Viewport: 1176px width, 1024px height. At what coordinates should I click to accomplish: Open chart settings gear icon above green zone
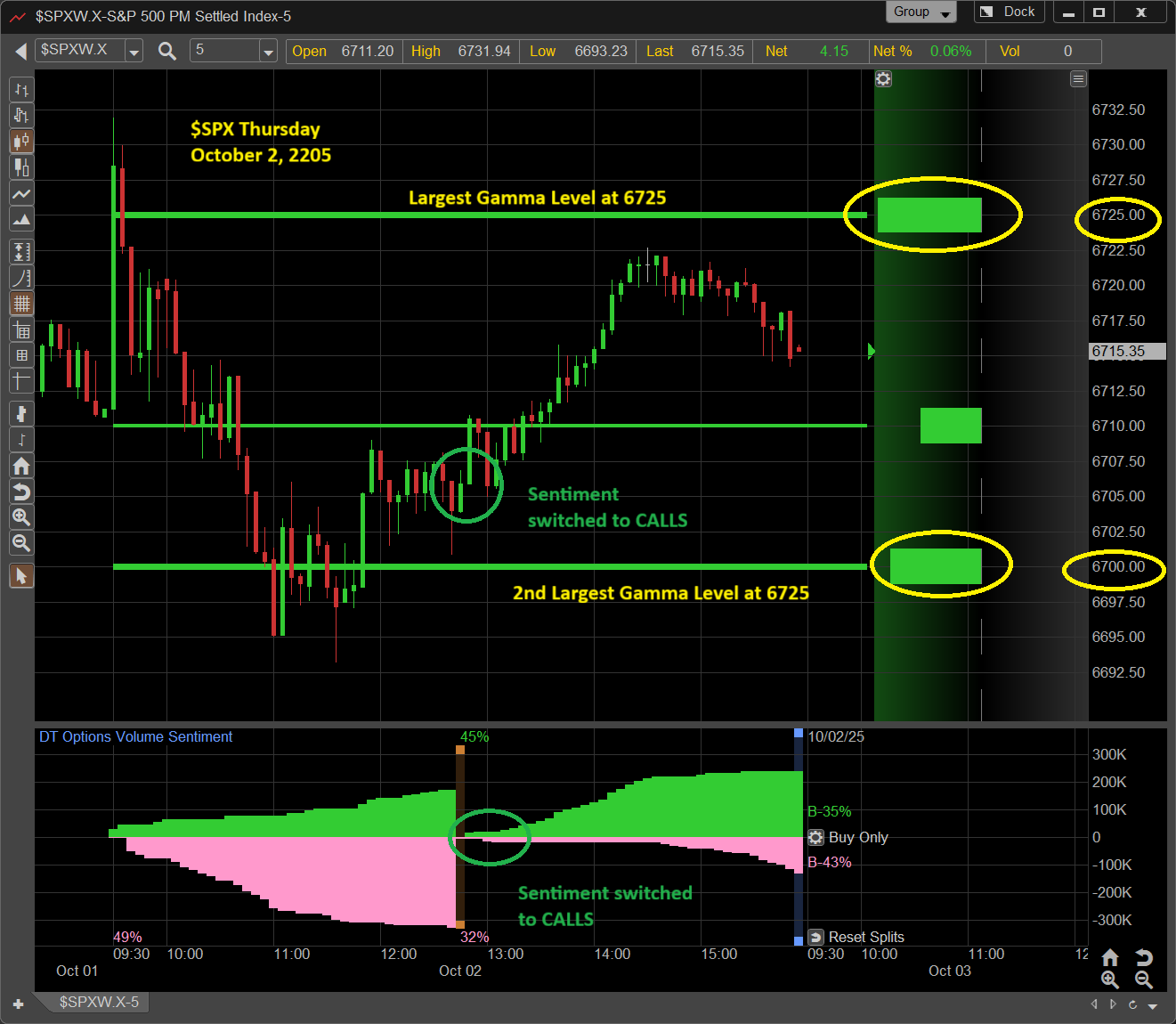883,79
